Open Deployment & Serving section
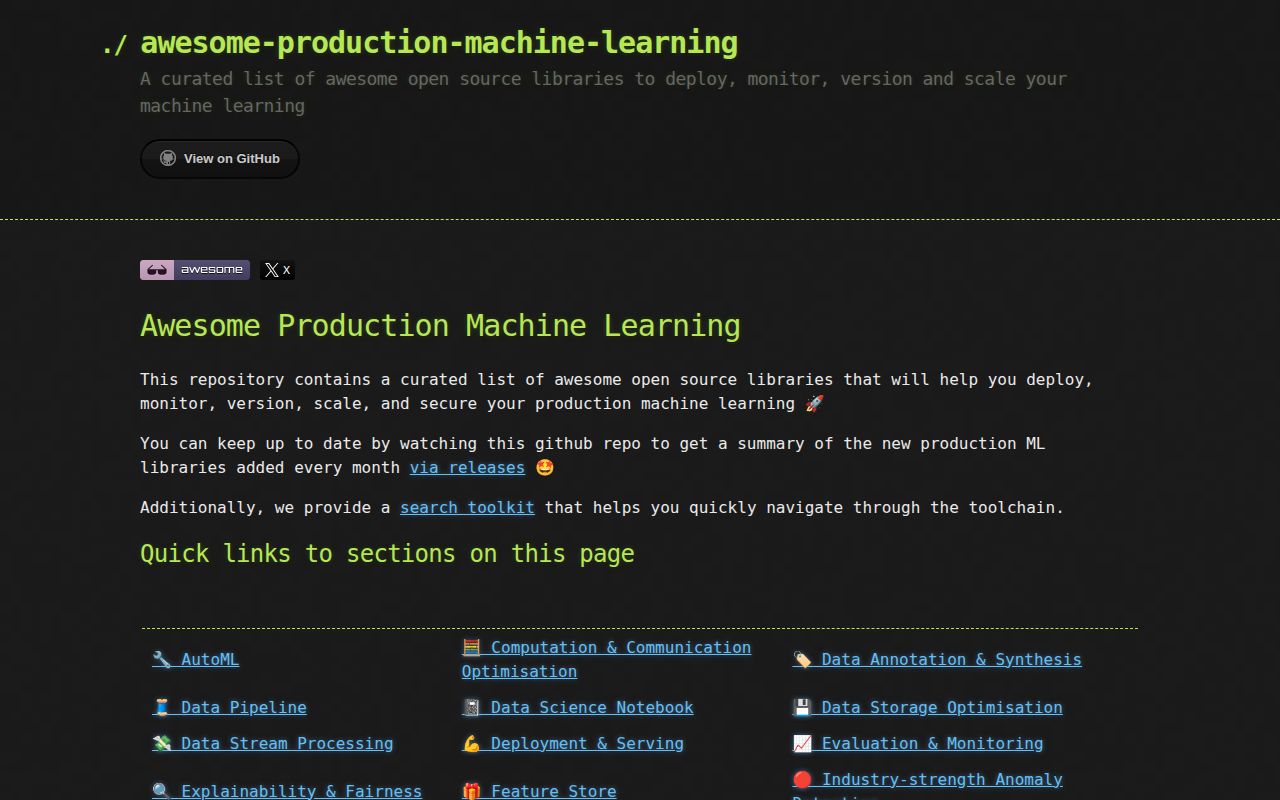The width and height of the screenshot is (1280, 800). pos(573,743)
